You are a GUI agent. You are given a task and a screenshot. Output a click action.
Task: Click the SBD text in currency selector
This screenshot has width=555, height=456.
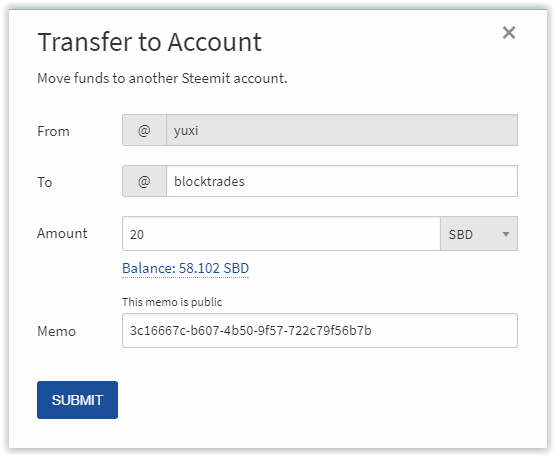[460, 234]
